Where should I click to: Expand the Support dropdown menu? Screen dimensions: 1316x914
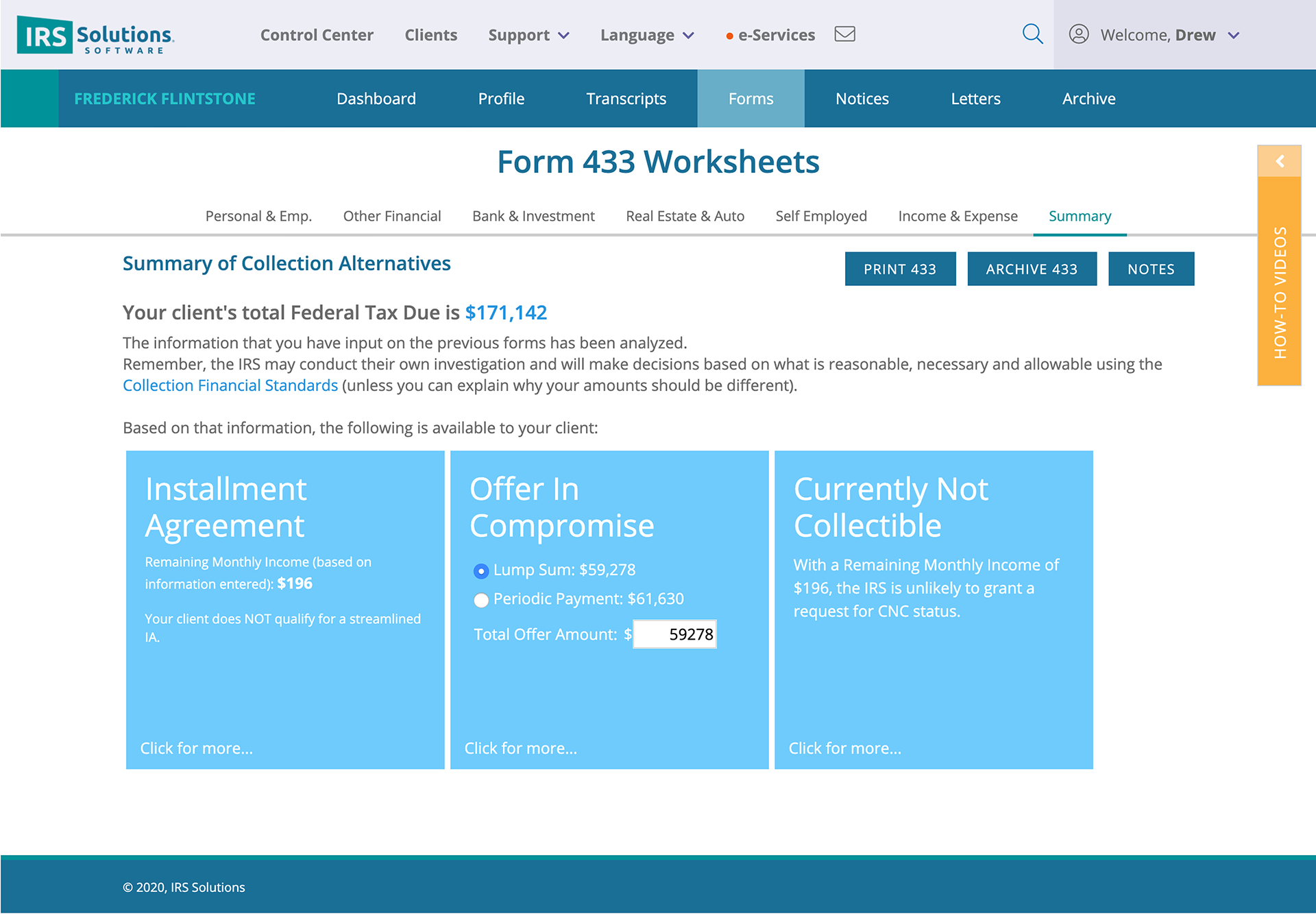(528, 35)
